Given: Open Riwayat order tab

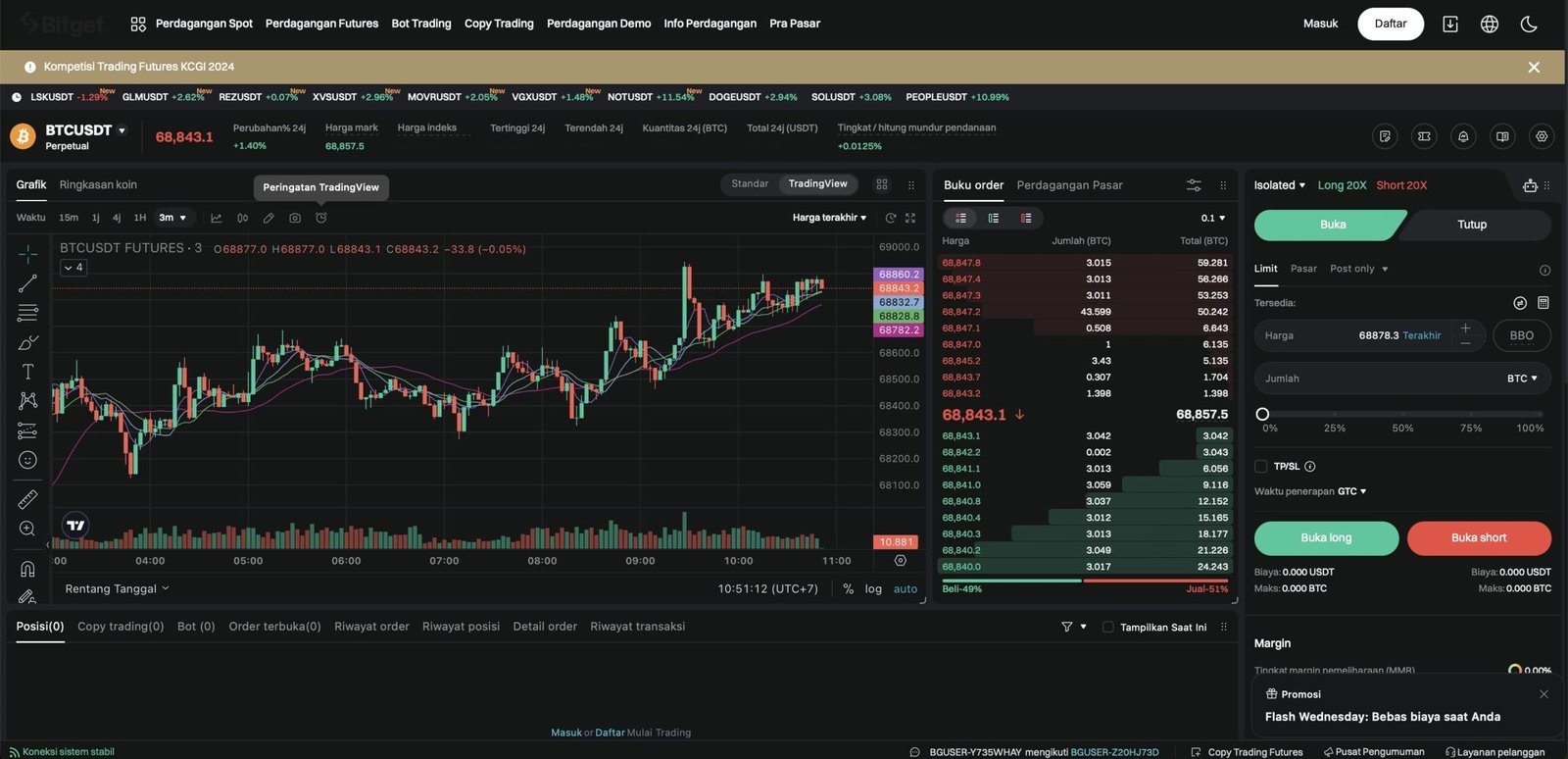Looking at the screenshot, I should coord(371,627).
